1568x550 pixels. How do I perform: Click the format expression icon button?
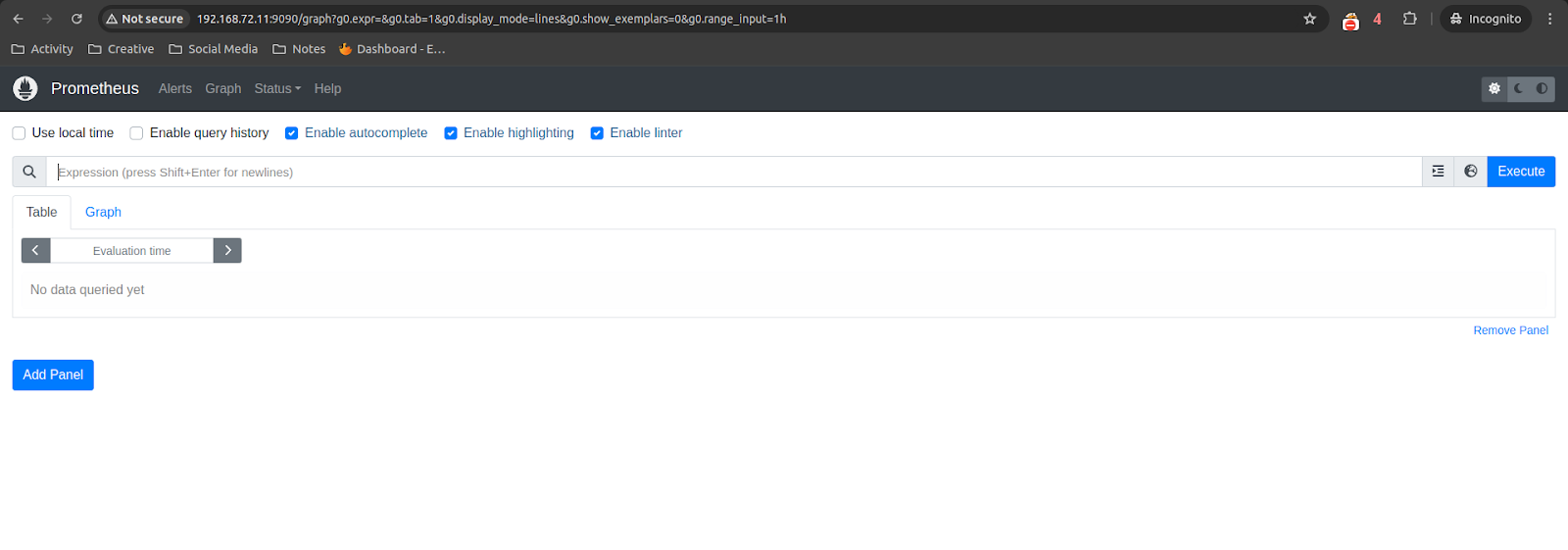(x=1438, y=172)
